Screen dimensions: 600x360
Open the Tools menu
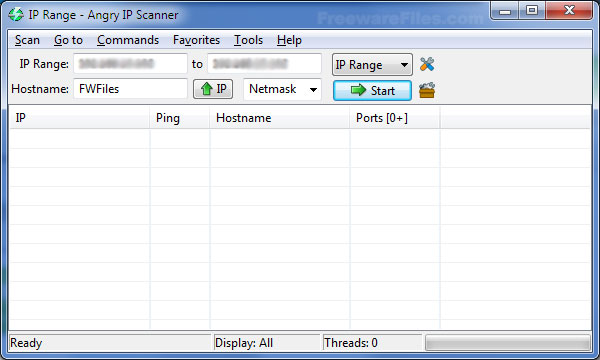tap(248, 40)
